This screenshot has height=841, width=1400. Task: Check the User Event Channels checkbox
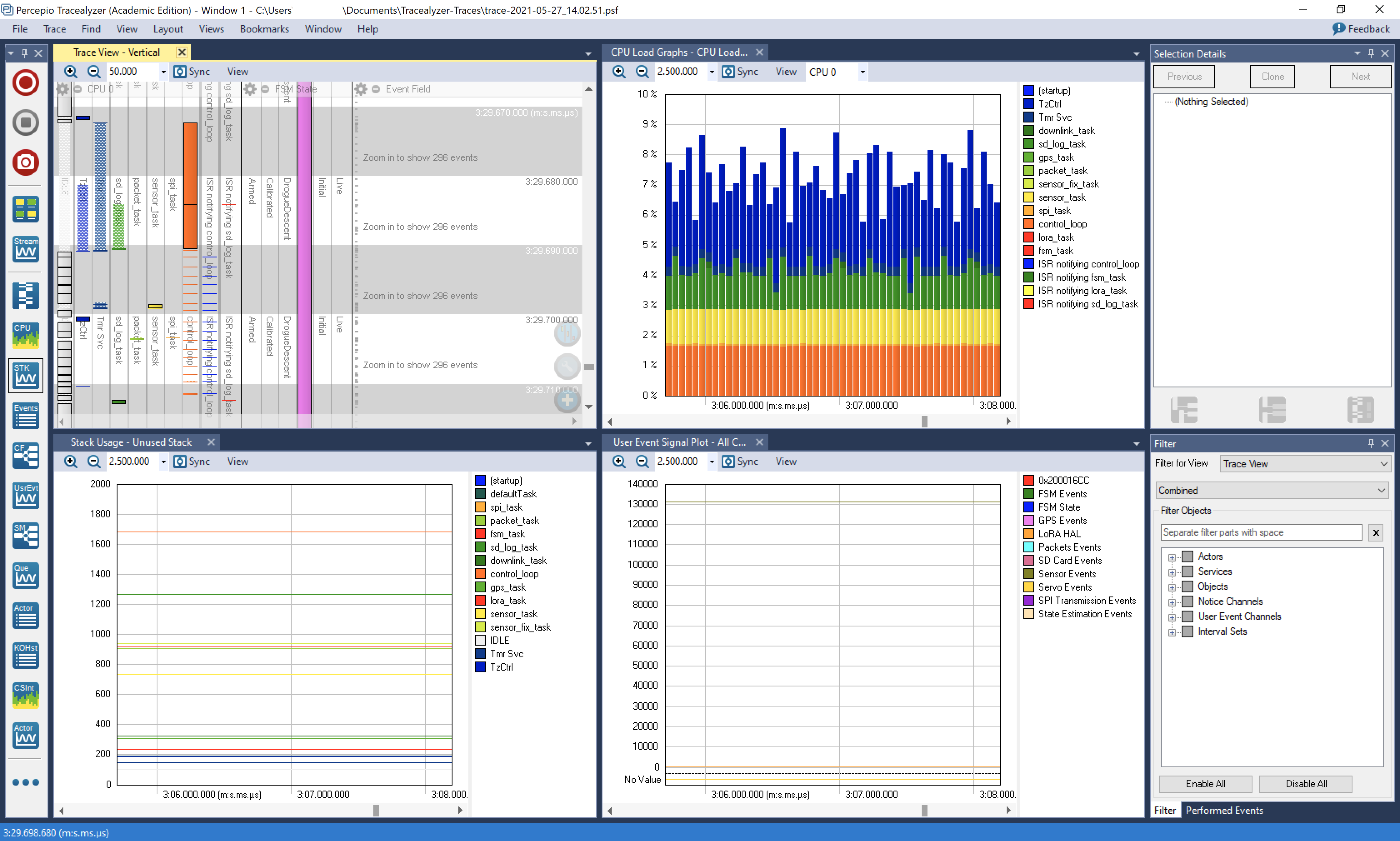tap(1187, 616)
